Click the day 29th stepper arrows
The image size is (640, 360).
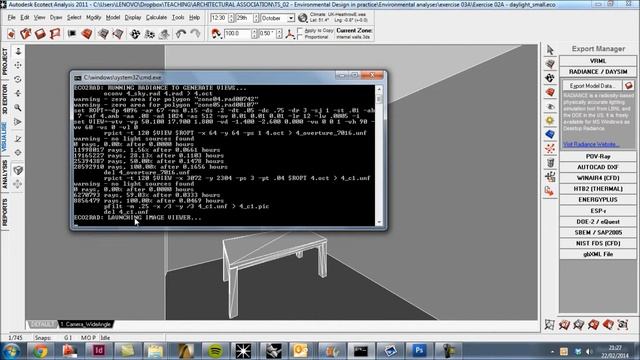(256, 18)
